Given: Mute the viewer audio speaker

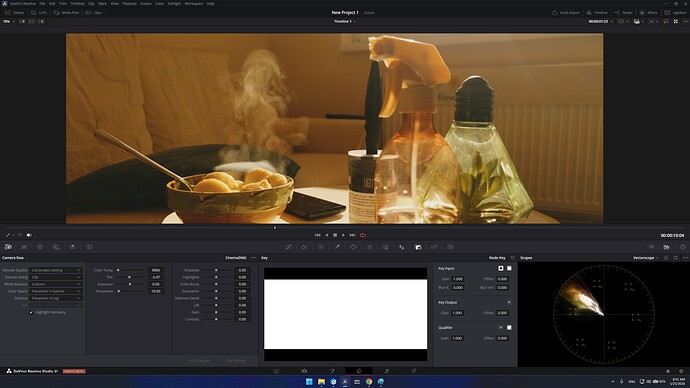Looking at the screenshot, I should pos(29,235).
